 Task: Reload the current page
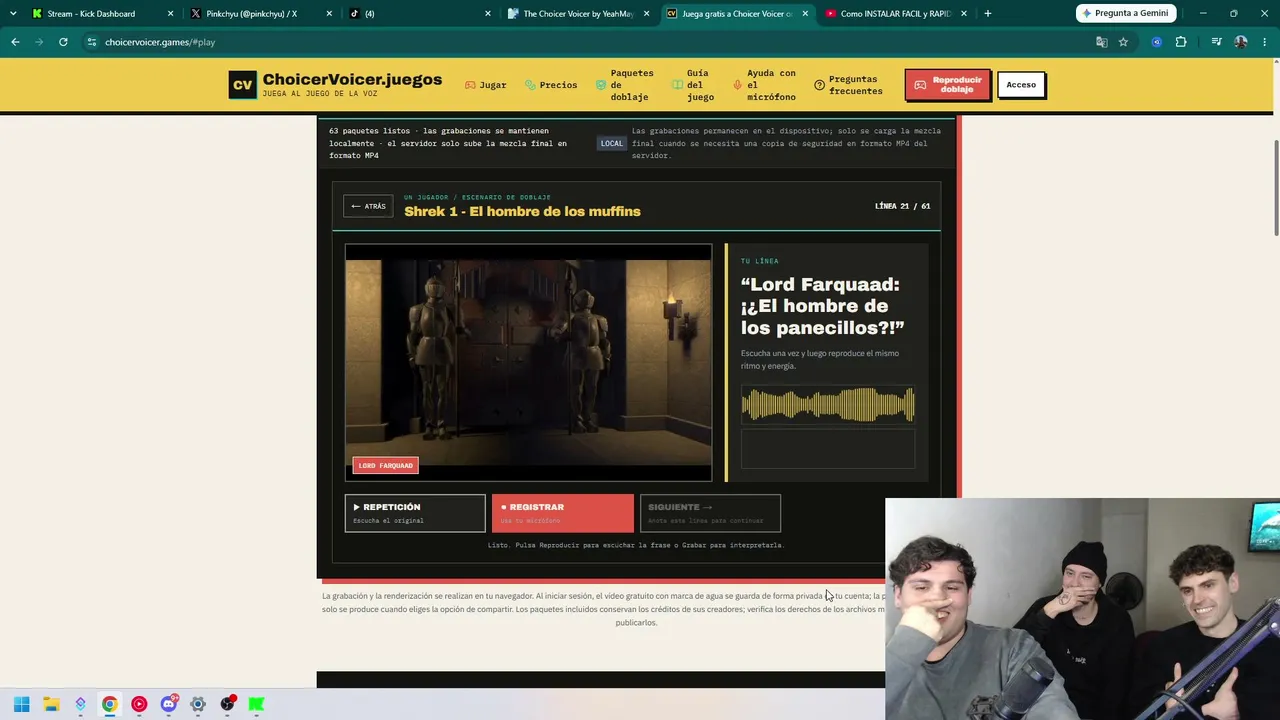[x=63, y=42]
